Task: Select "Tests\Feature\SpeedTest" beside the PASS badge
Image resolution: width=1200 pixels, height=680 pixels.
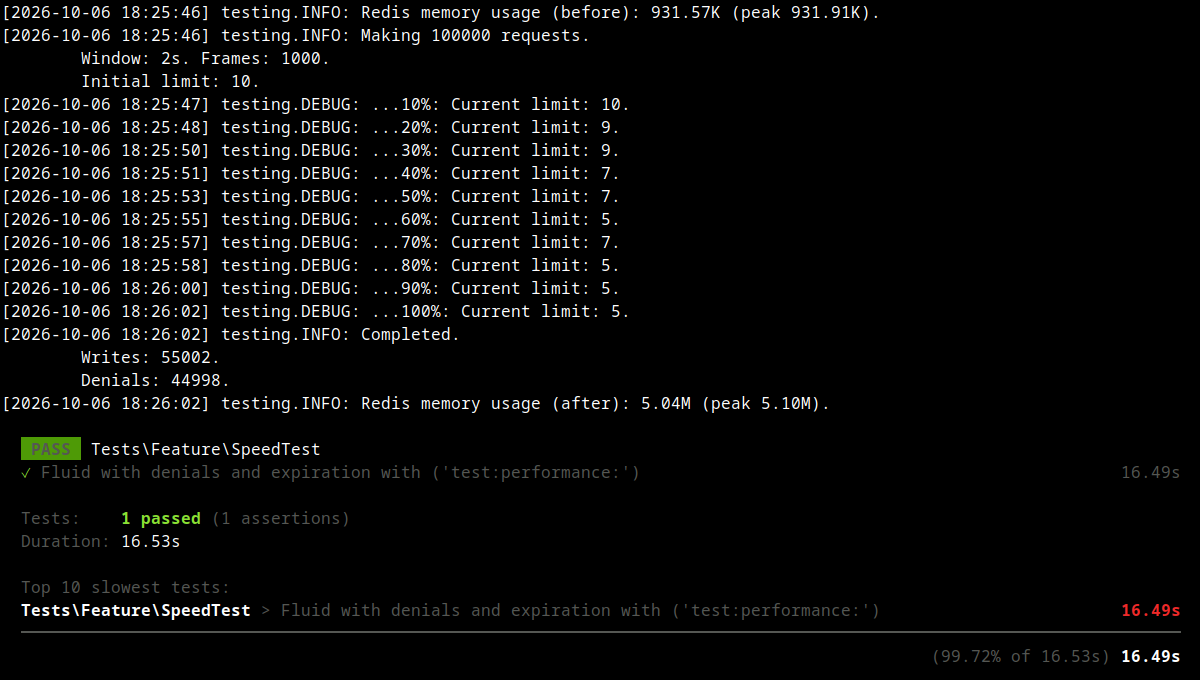Action: pyautogui.click(x=206, y=450)
